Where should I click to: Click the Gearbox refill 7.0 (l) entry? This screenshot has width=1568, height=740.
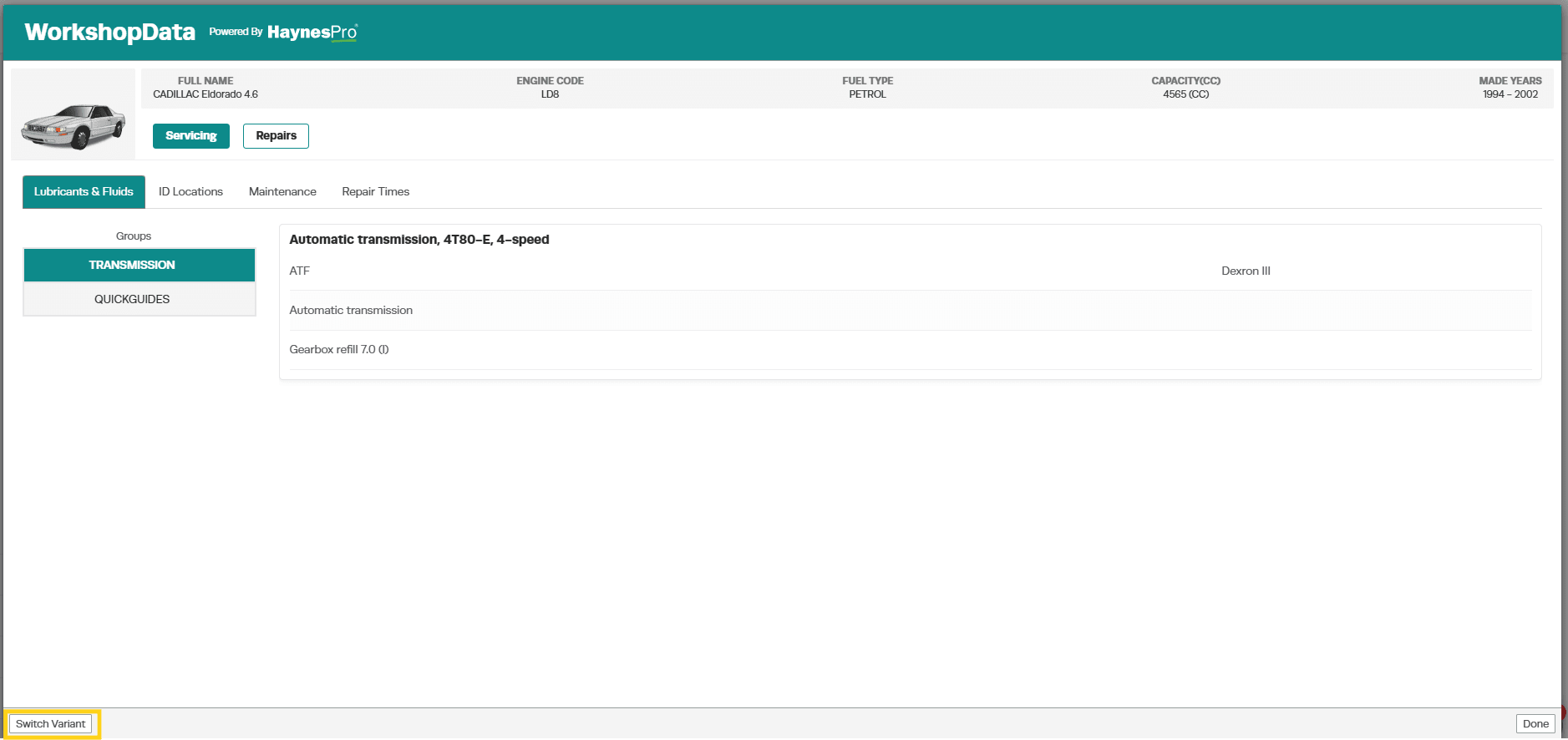(339, 350)
